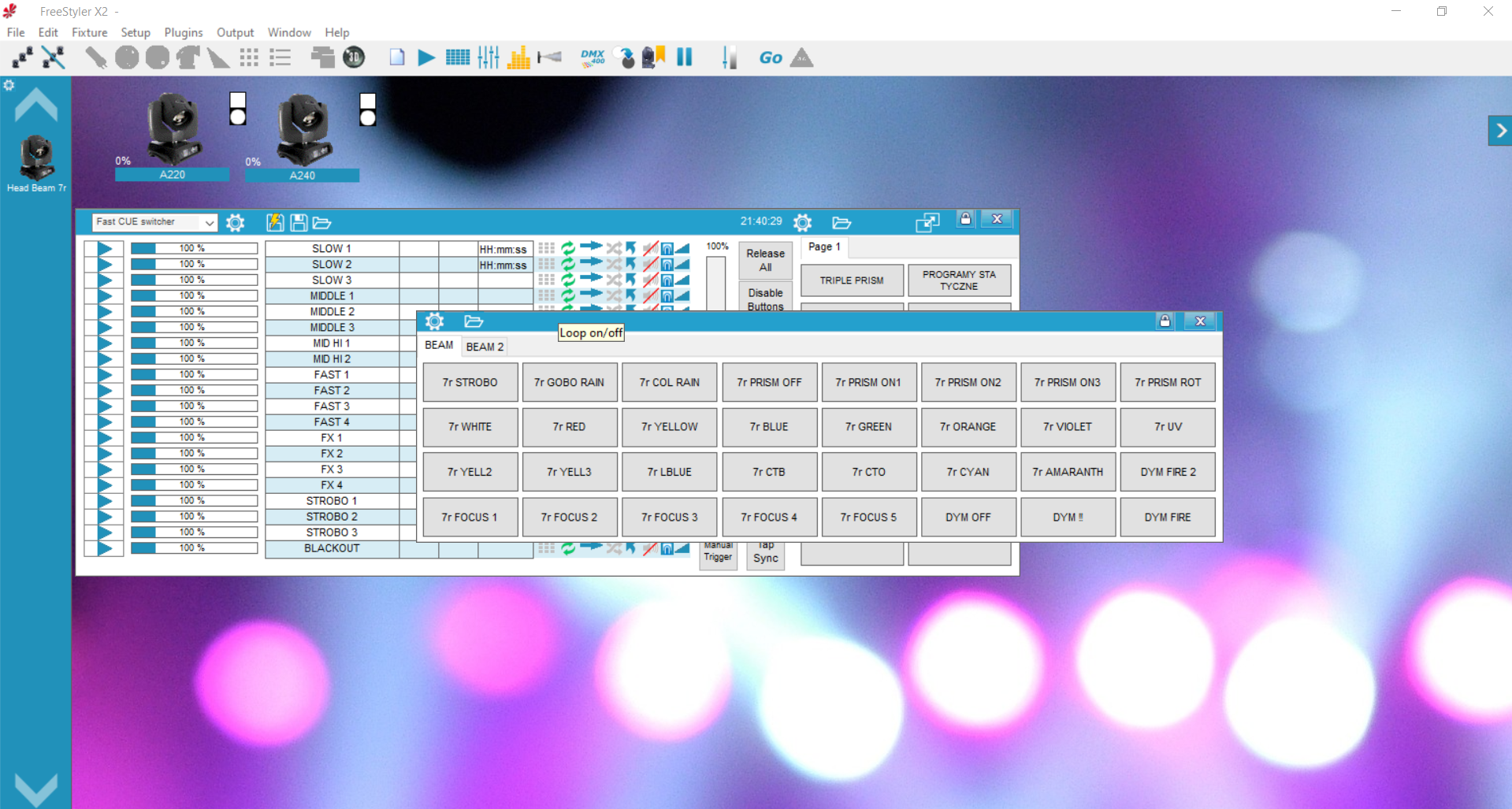This screenshot has width=1512, height=809.
Task: Open the 3D visualizer icon in toolbar
Action: coord(354,58)
